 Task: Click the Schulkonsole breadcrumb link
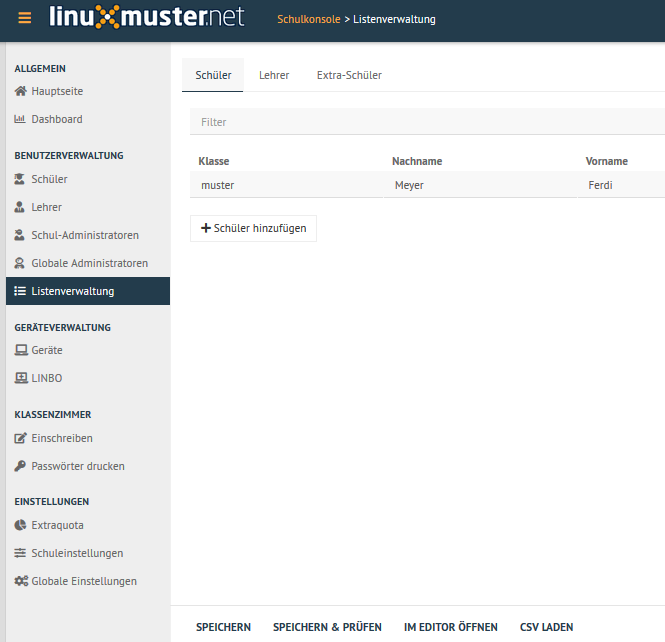pos(309,20)
